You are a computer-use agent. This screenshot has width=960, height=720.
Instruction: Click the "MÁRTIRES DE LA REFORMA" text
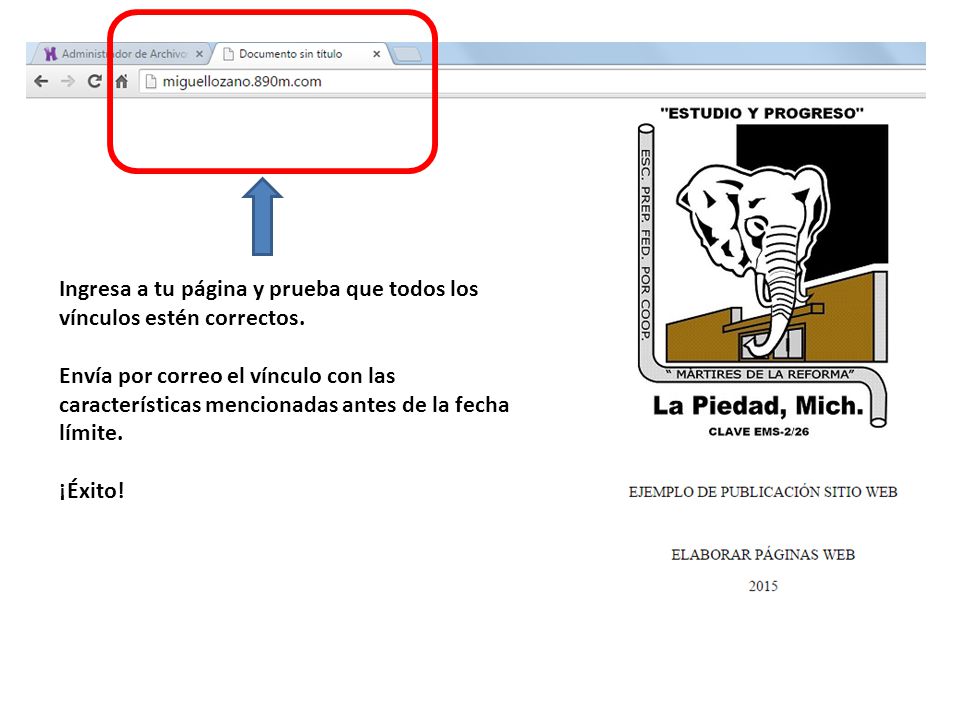click(759, 374)
